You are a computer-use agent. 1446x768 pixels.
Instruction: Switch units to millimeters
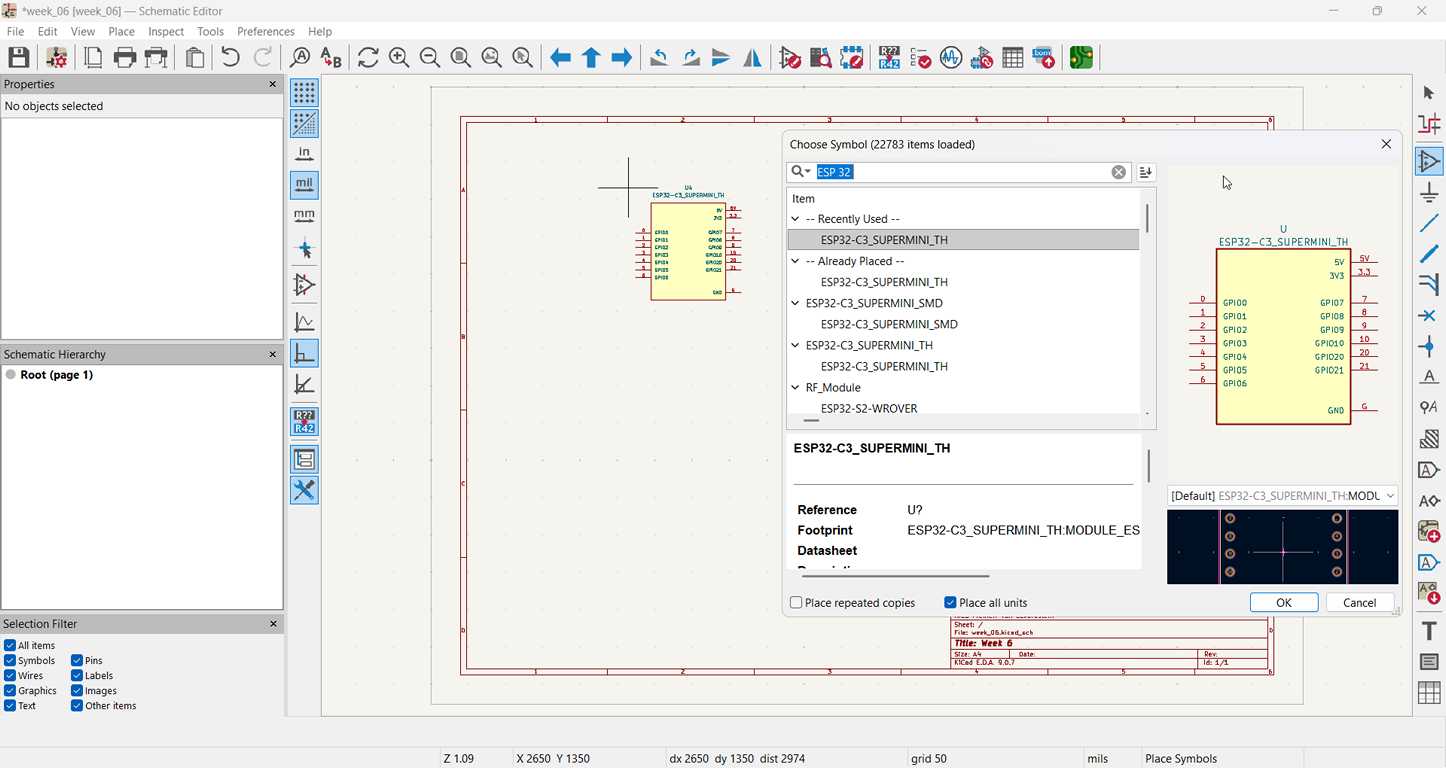pos(304,215)
